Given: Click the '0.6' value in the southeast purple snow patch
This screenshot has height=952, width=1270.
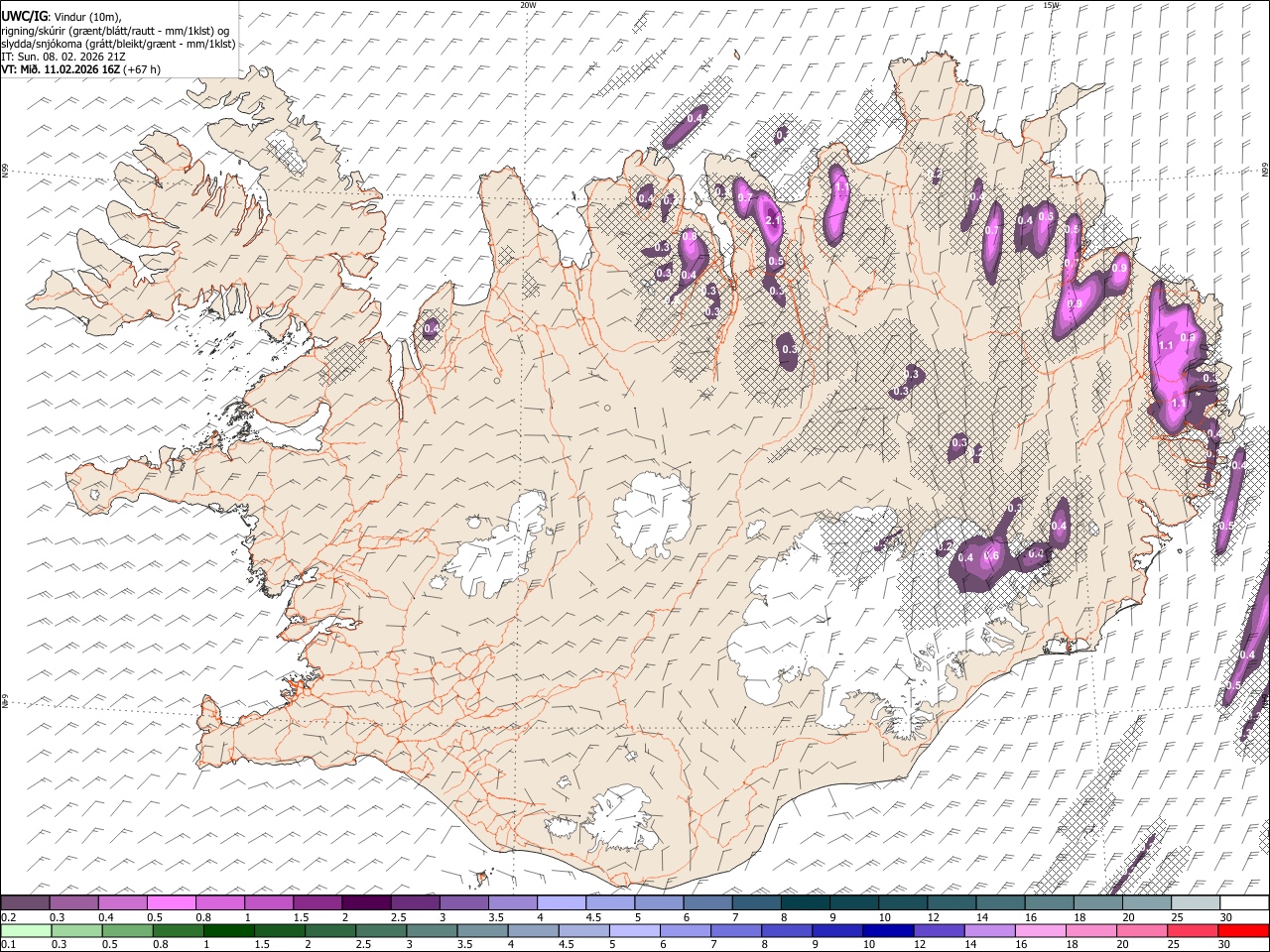Looking at the screenshot, I should 990,556.
